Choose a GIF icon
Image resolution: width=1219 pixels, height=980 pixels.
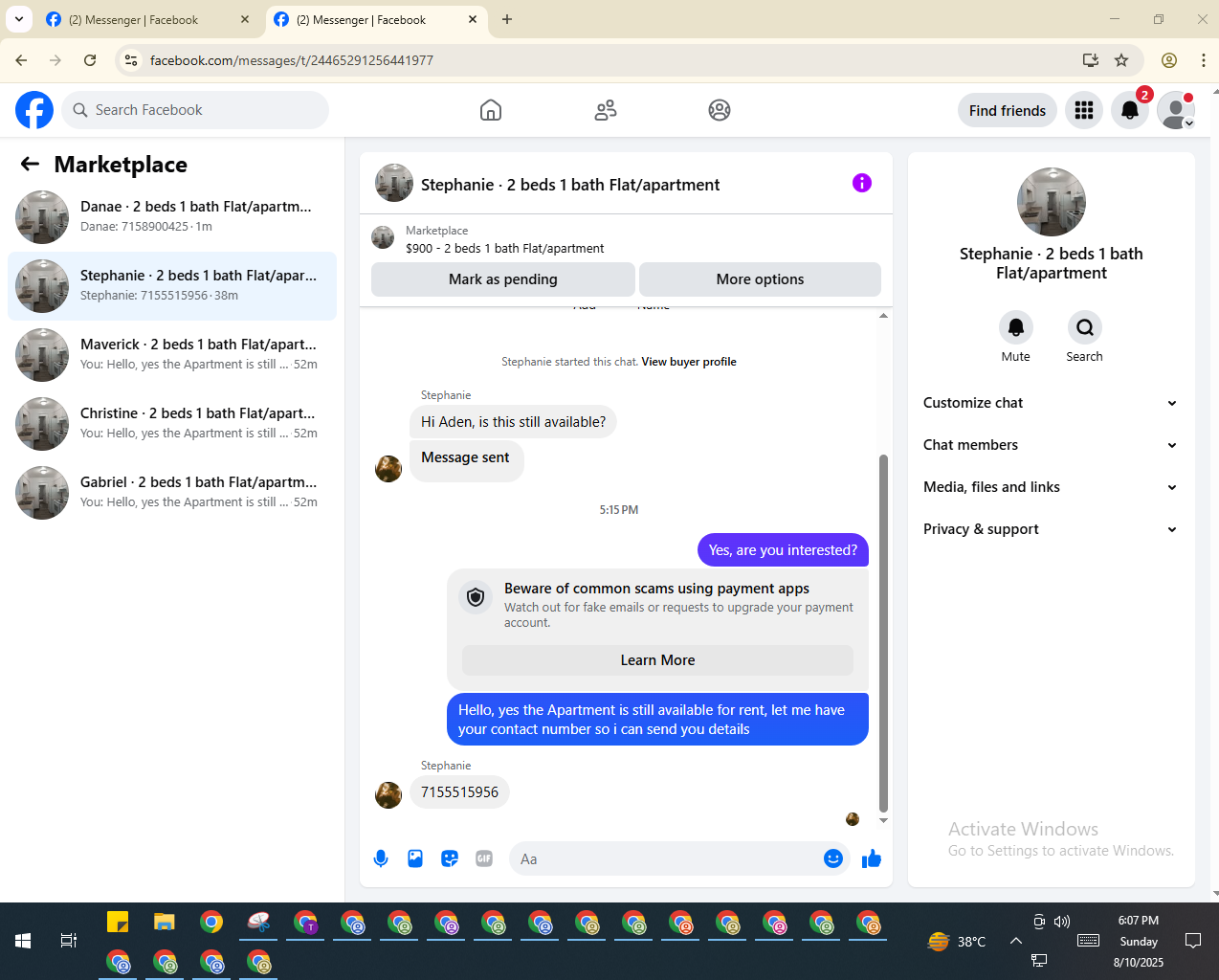(x=484, y=858)
